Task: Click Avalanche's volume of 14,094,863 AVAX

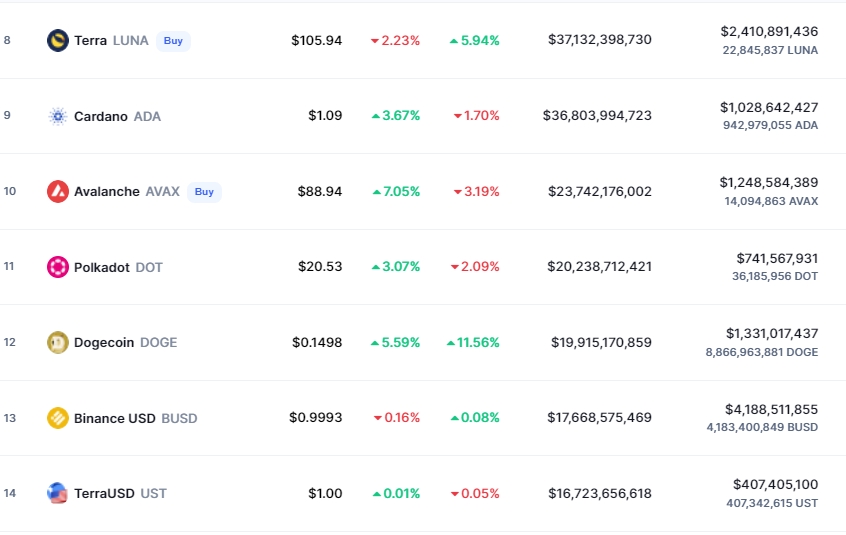Action: click(x=770, y=201)
